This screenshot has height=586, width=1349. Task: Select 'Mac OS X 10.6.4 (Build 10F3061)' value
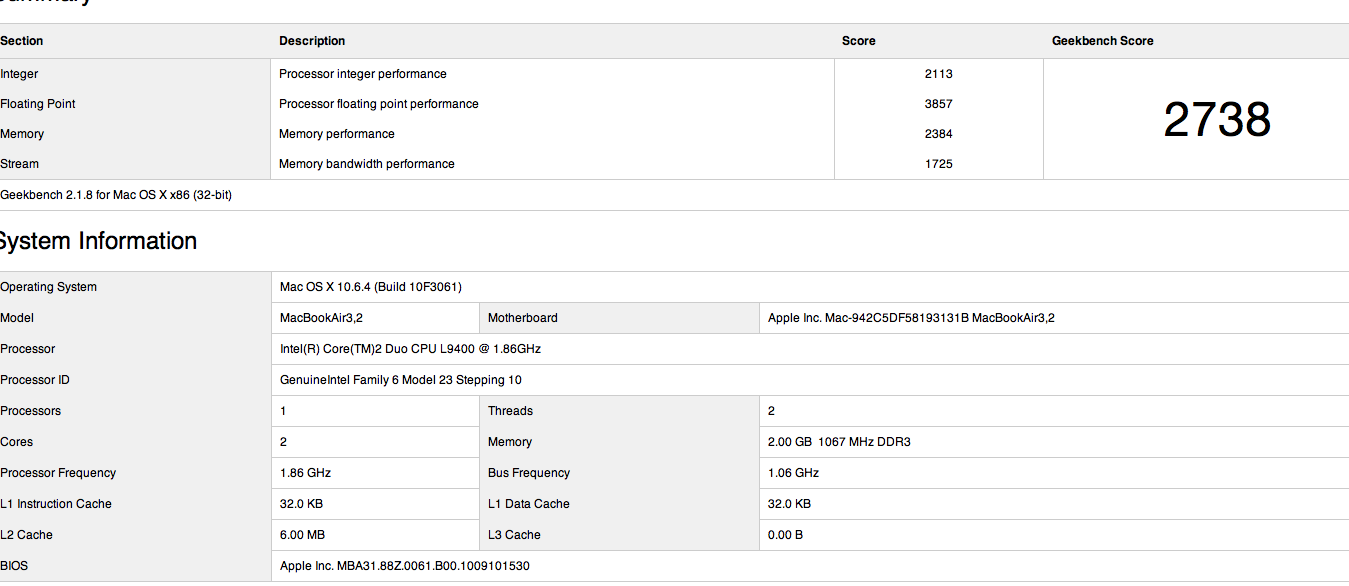tap(371, 287)
